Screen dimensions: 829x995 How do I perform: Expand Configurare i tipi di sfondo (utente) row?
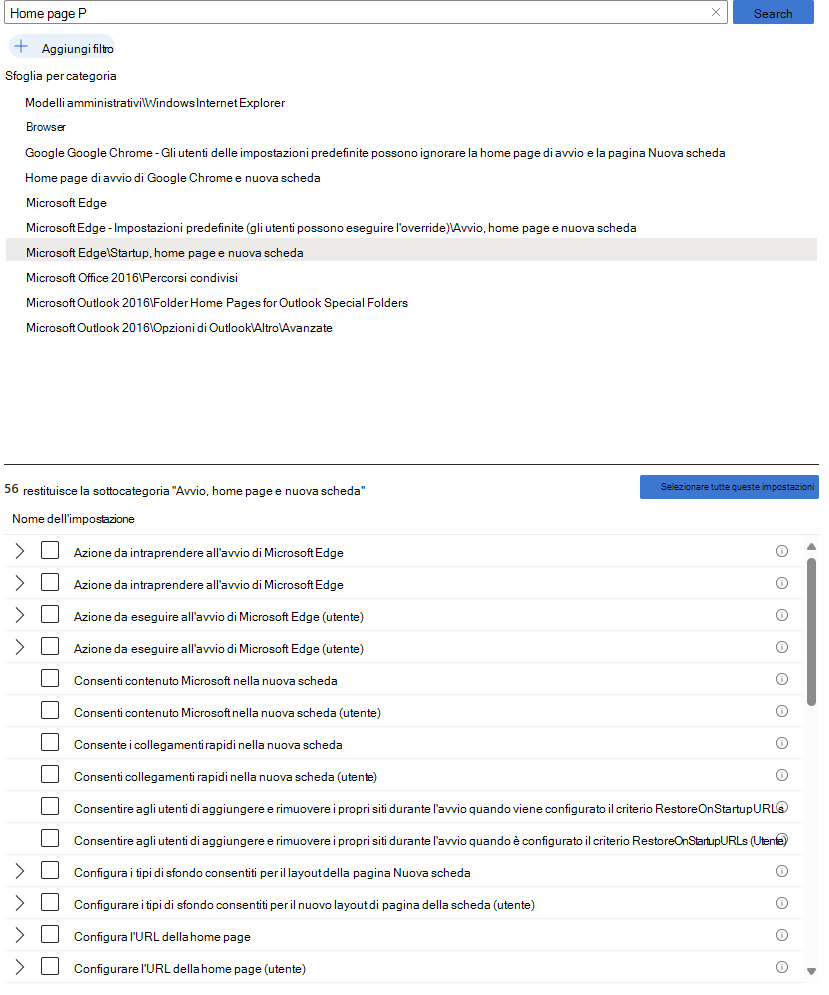[x=20, y=904]
